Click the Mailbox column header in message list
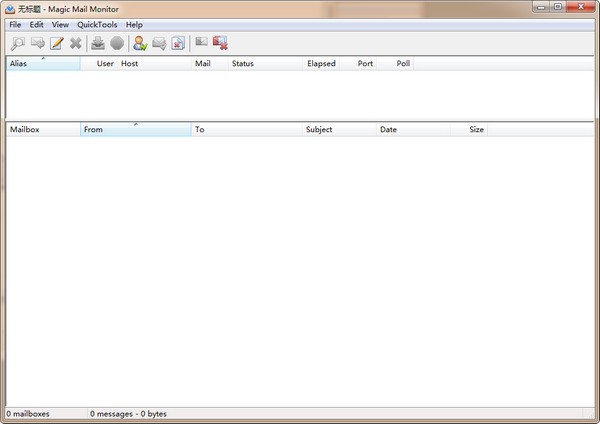The height and width of the screenshot is (424, 600). [43, 129]
